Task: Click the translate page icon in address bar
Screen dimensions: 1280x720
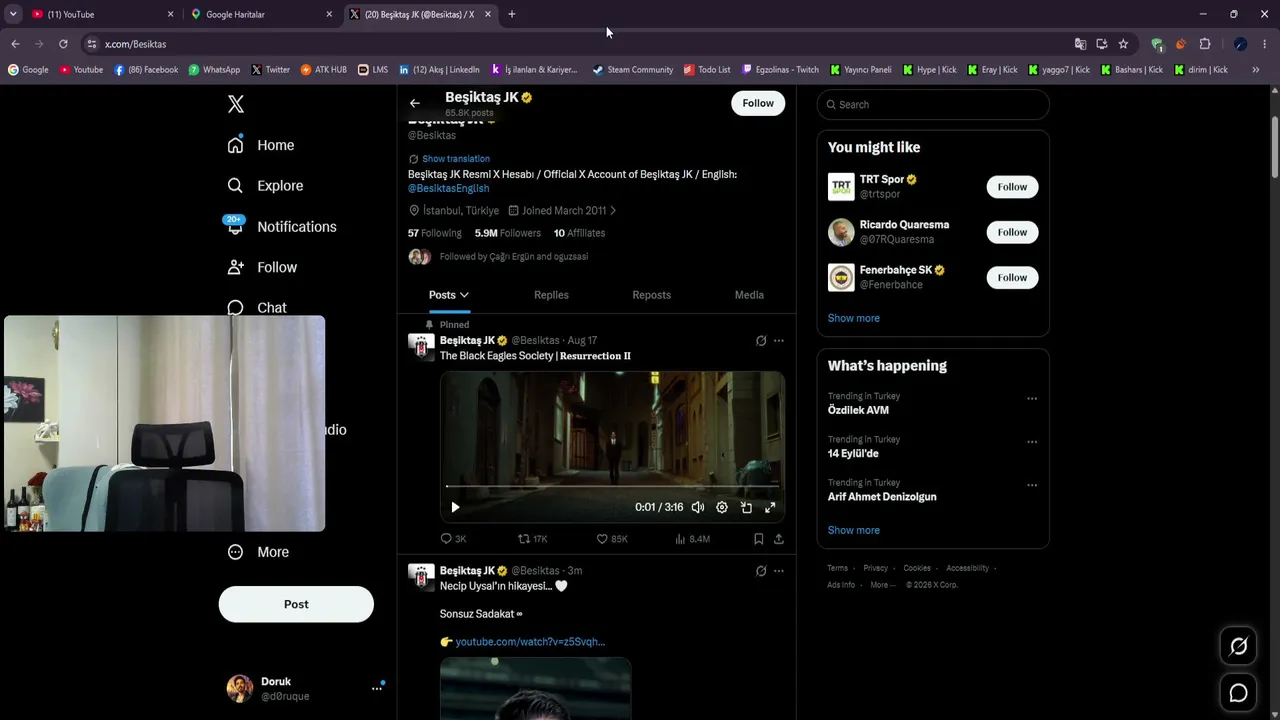Action: [1080, 44]
